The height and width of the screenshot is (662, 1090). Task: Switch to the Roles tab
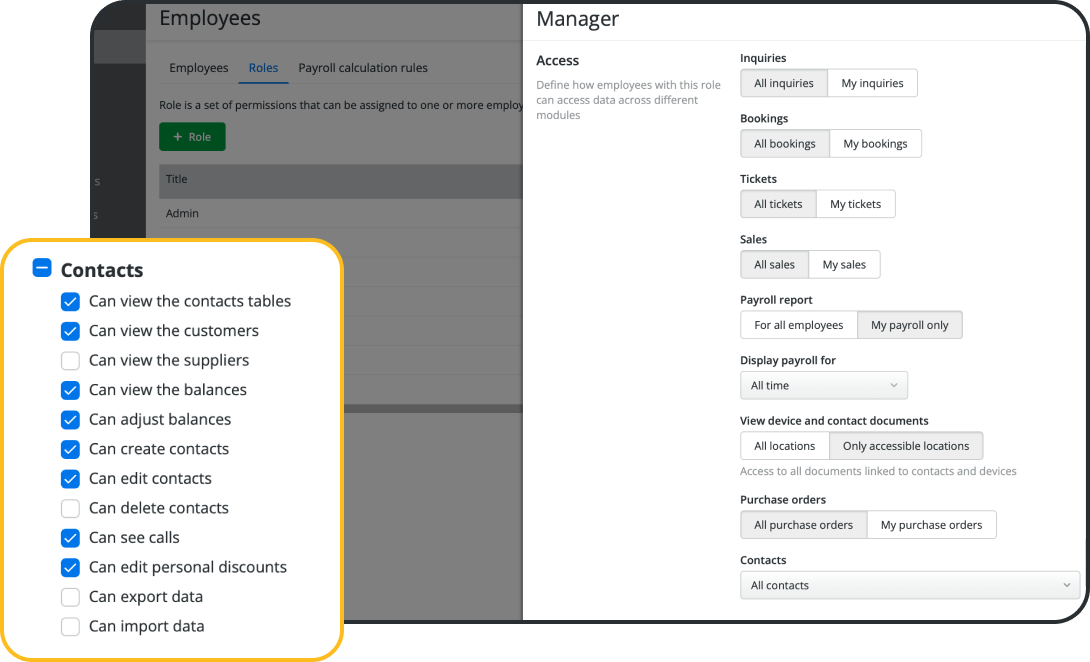263,67
